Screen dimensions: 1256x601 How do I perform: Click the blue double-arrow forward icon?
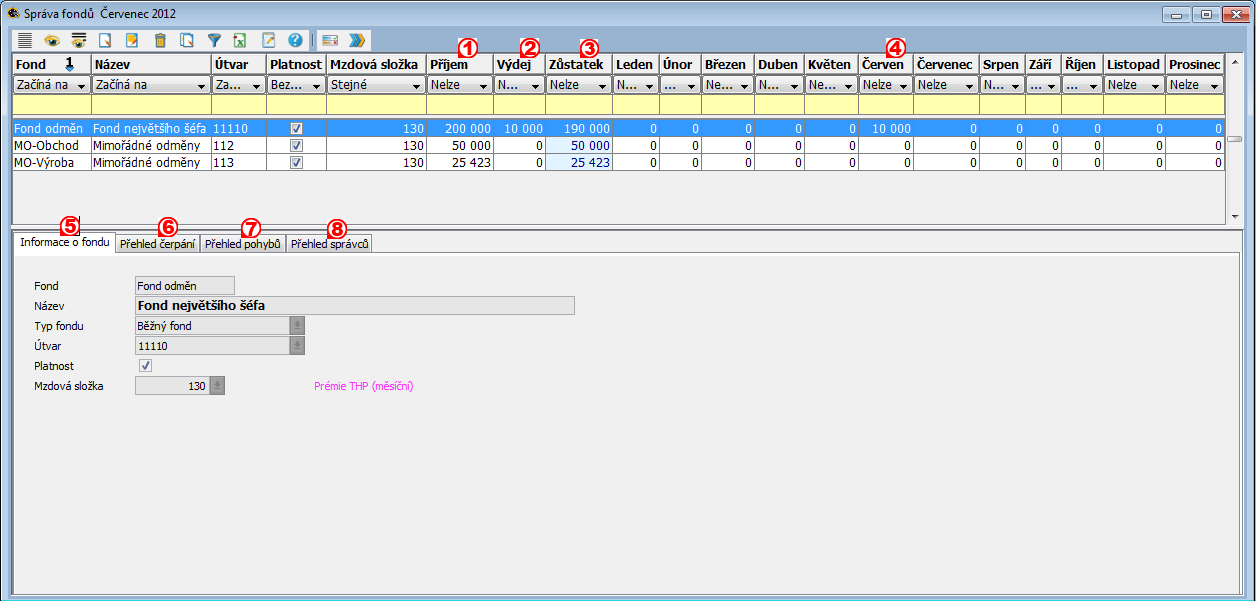pos(357,41)
